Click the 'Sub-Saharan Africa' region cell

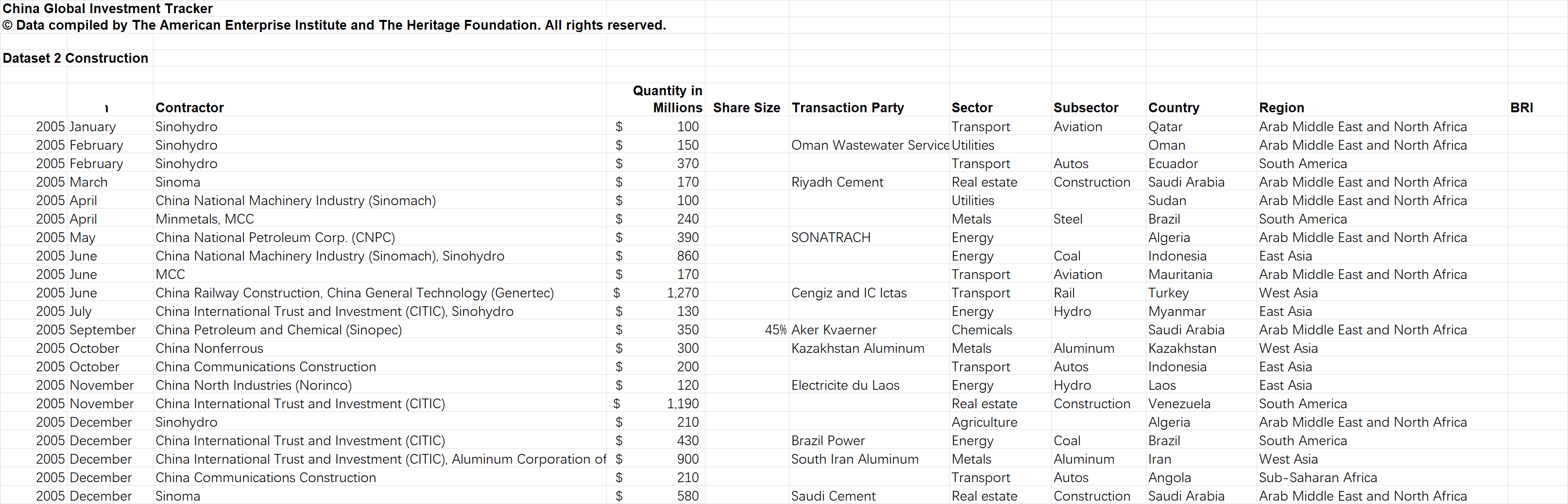[1317, 478]
